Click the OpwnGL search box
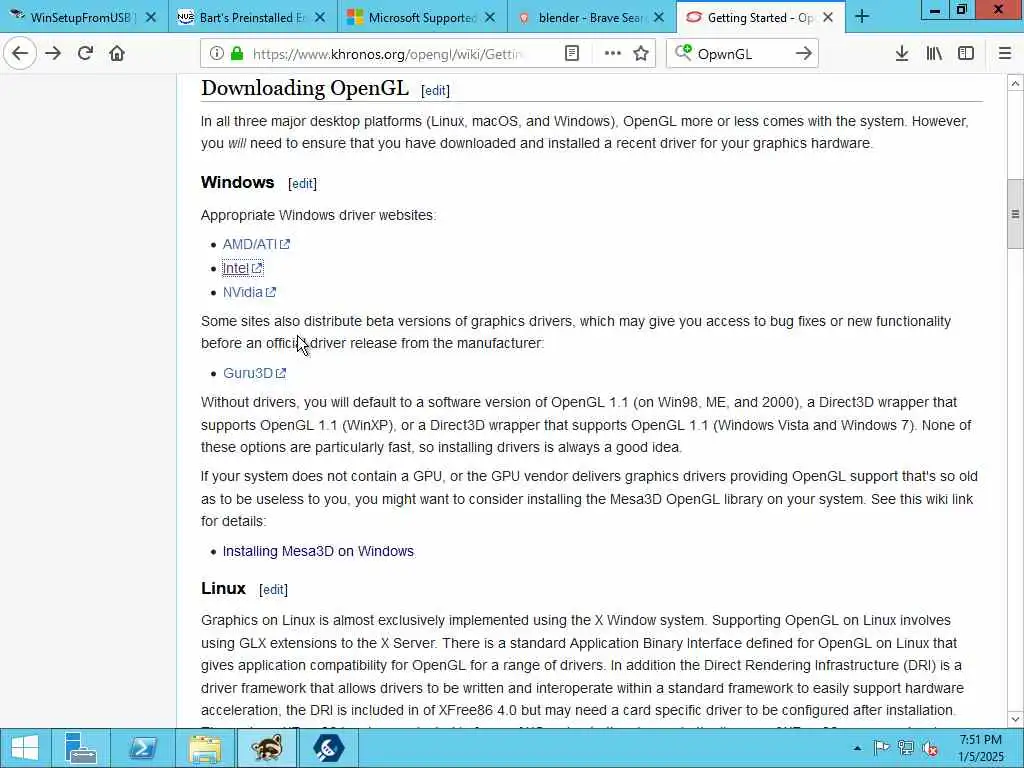This screenshot has height=768, width=1024. 742,54
